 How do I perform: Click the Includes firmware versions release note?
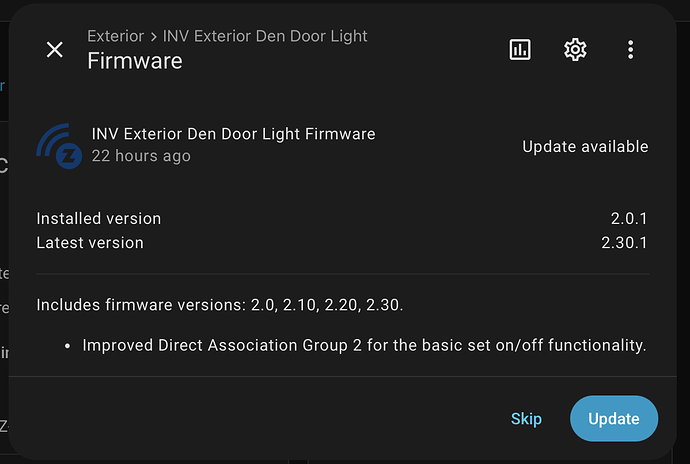pos(219,304)
